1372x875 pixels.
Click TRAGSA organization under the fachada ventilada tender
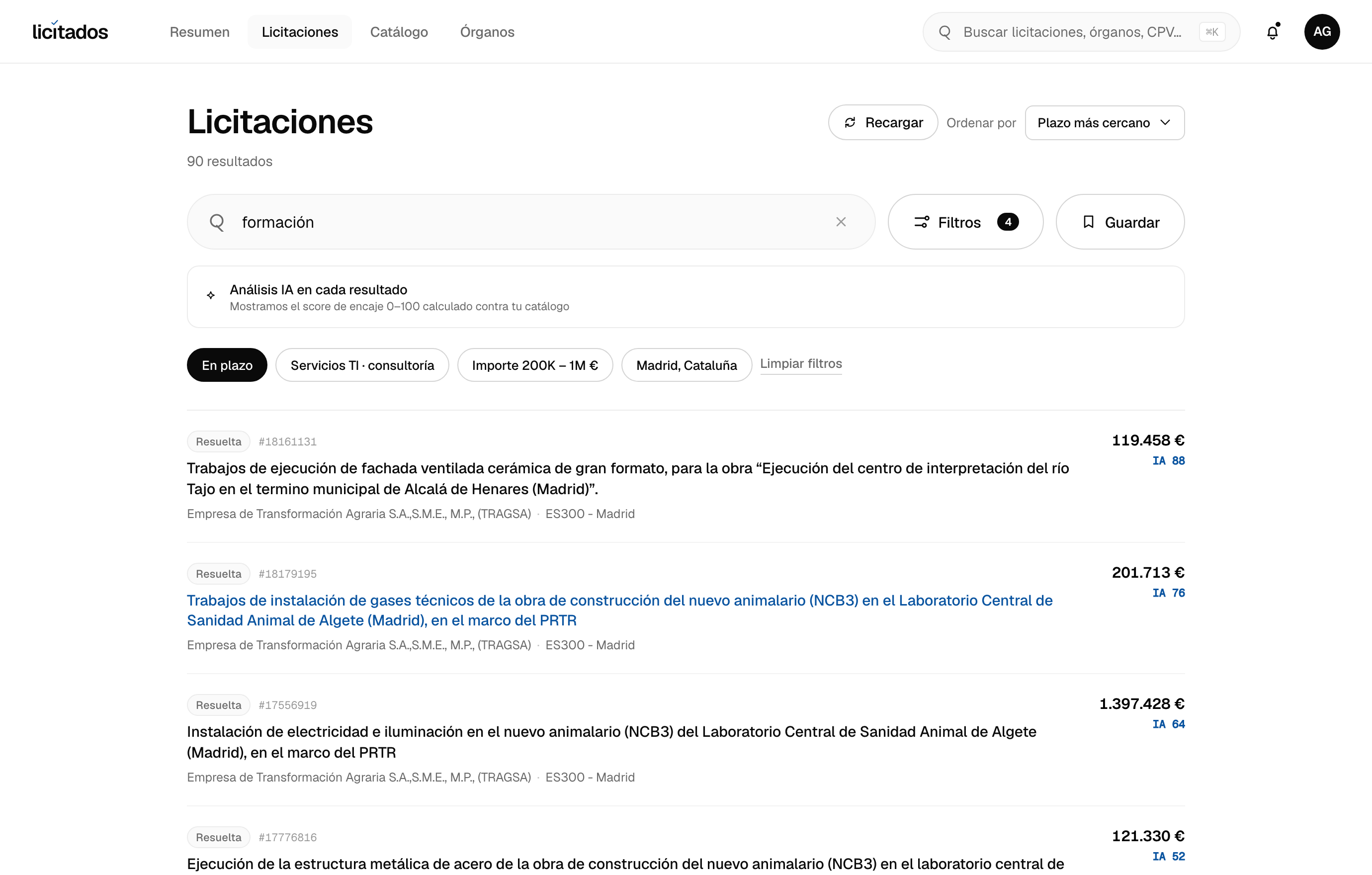pos(359,514)
